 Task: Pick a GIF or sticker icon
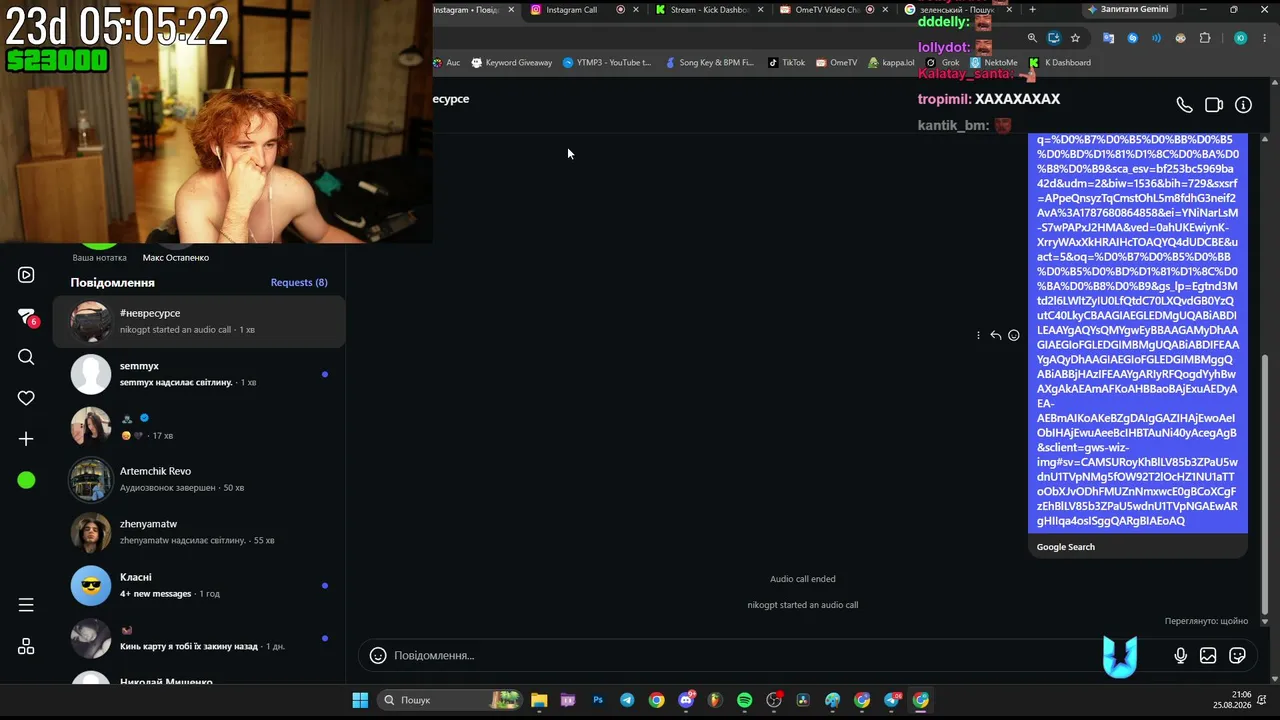[1237, 656]
